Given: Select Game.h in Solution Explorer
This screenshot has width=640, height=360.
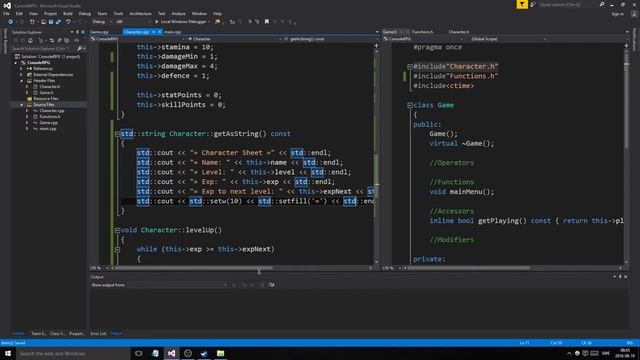Looking at the screenshot, I should [x=46, y=93].
